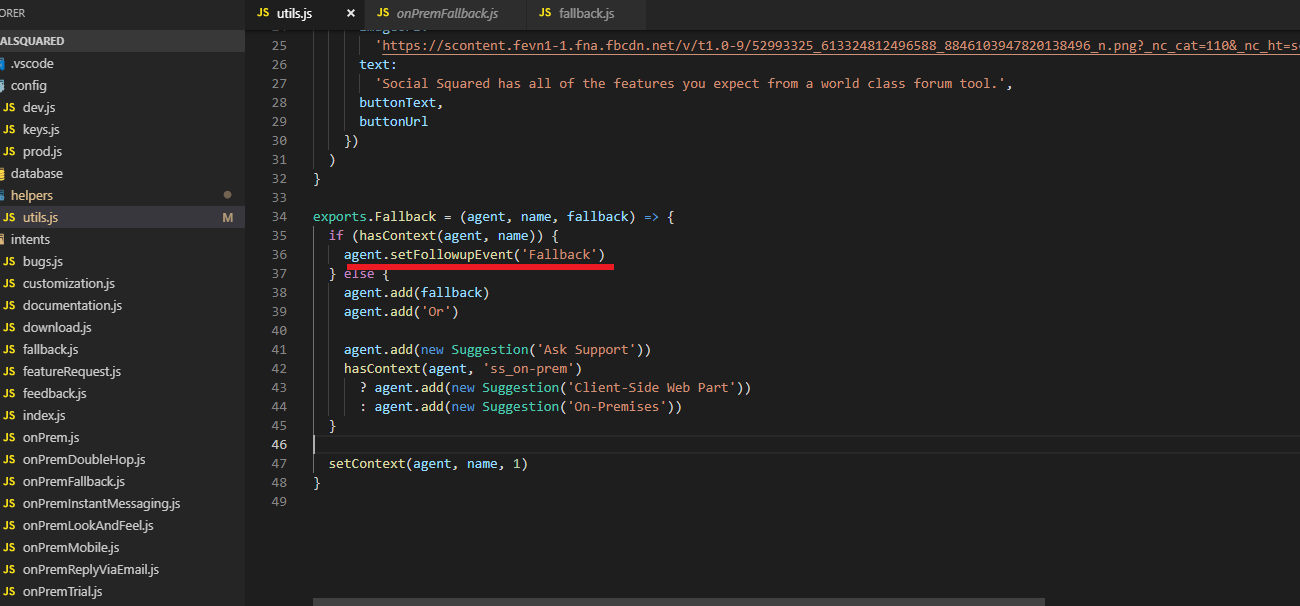The height and width of the screenshot is (606, 1300).
Task: Switch to the onPremFallback.js editor tab
Action: 445,13
